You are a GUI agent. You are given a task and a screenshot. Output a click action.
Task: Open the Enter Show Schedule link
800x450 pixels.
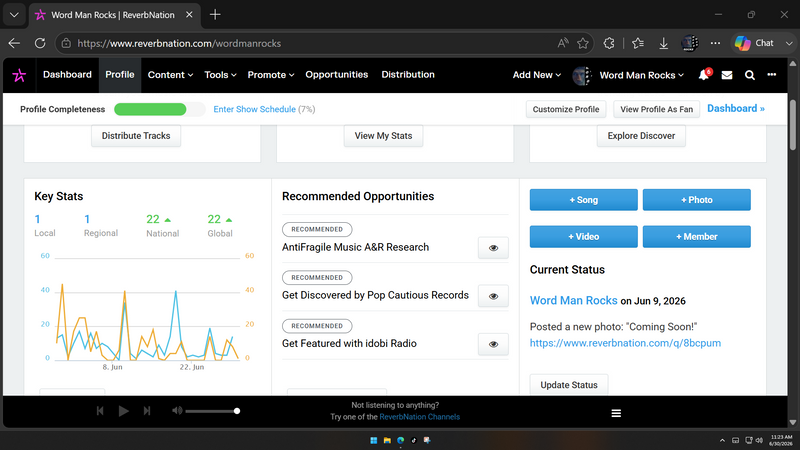(x=255, y=109)
